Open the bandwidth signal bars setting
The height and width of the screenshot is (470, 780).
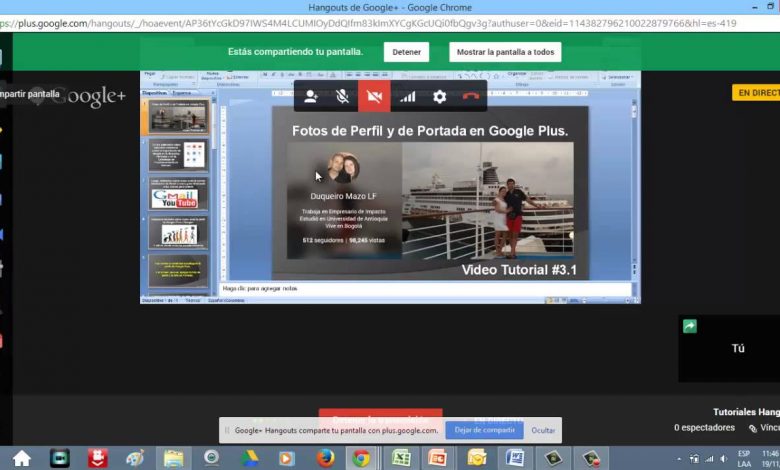pos(407,96)
